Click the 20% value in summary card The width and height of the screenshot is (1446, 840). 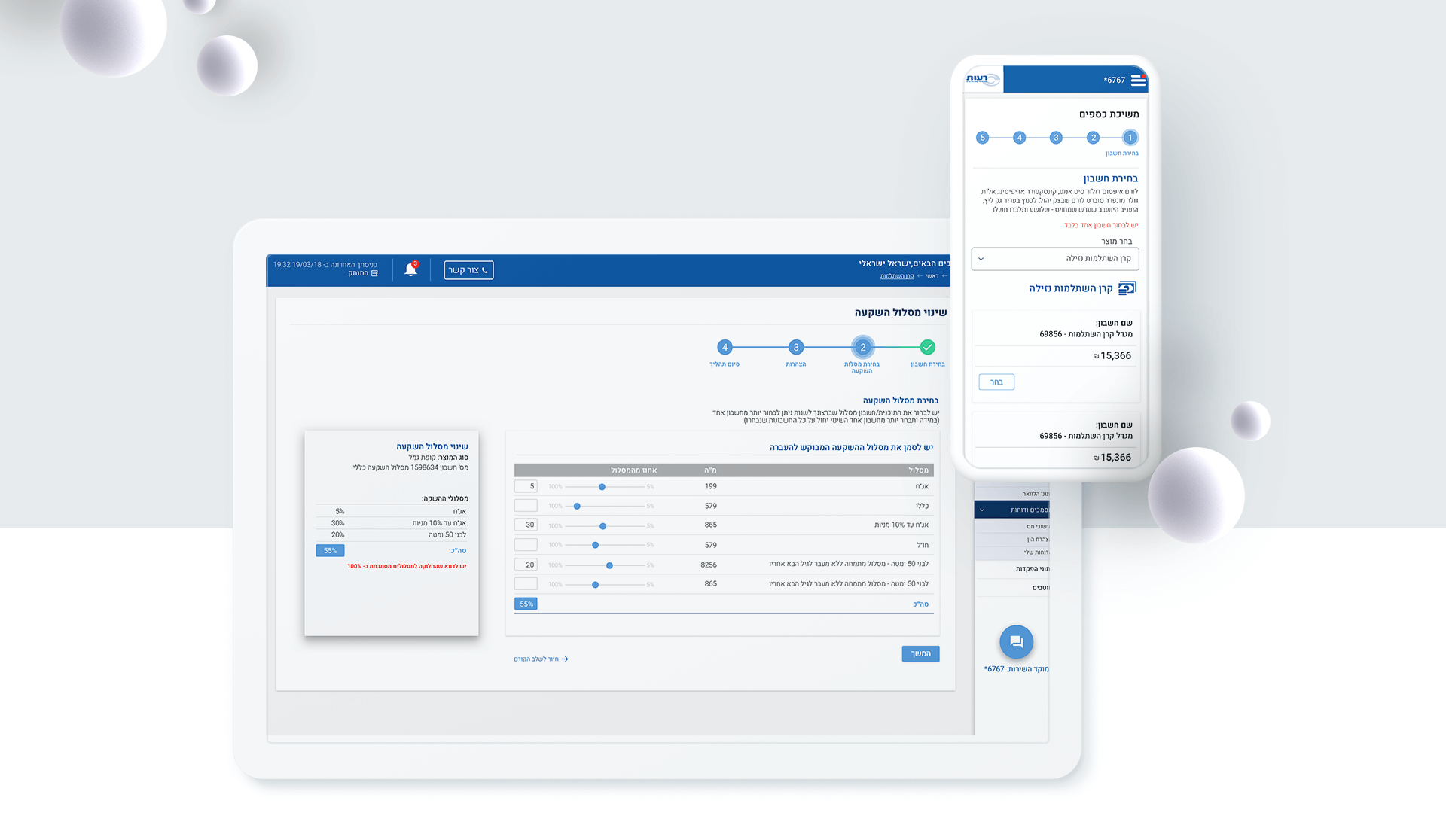pyautogui.click(x=337, y=535)
